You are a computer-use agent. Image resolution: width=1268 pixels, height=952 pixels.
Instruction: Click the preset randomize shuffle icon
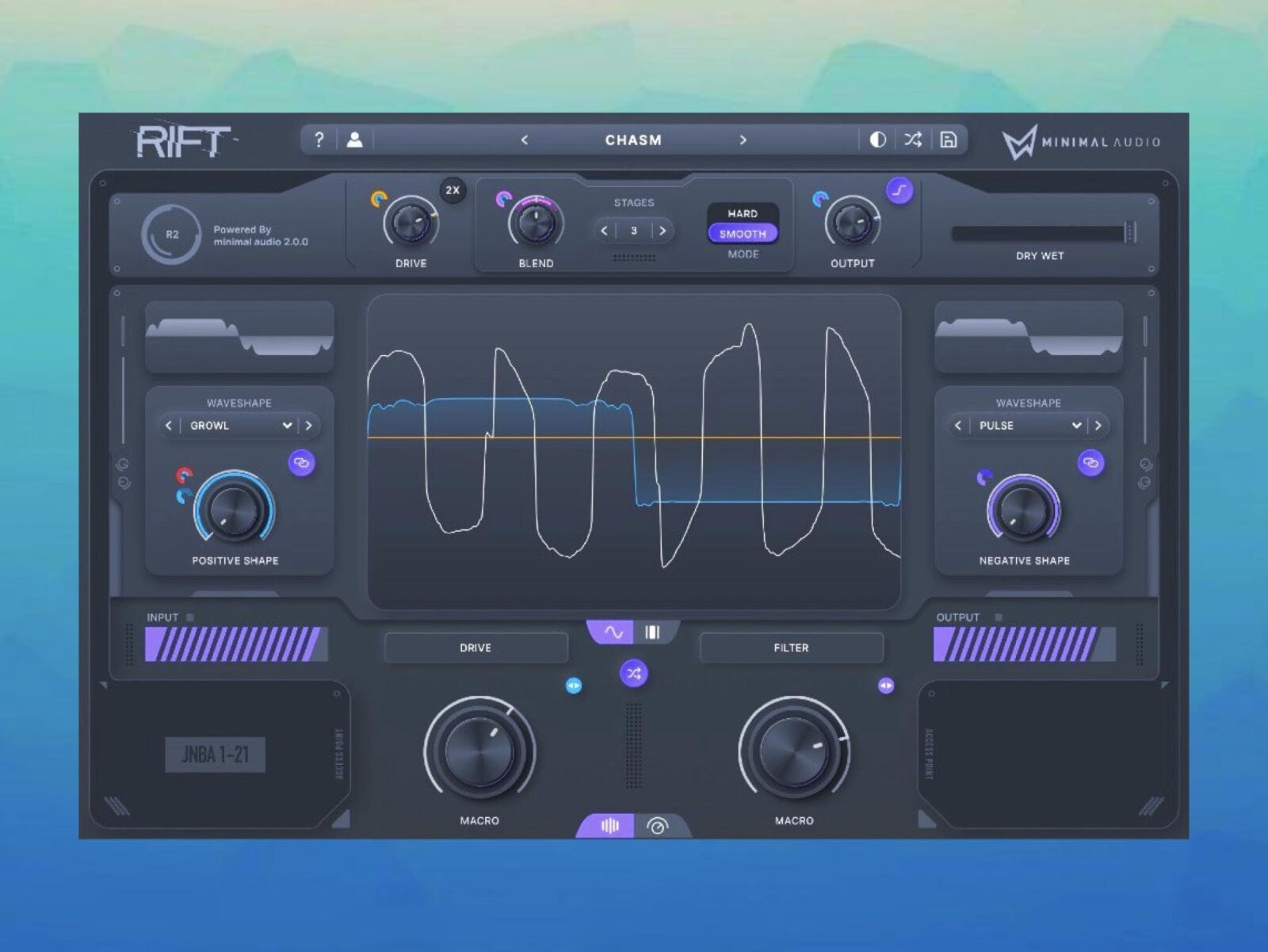point(913,140)
